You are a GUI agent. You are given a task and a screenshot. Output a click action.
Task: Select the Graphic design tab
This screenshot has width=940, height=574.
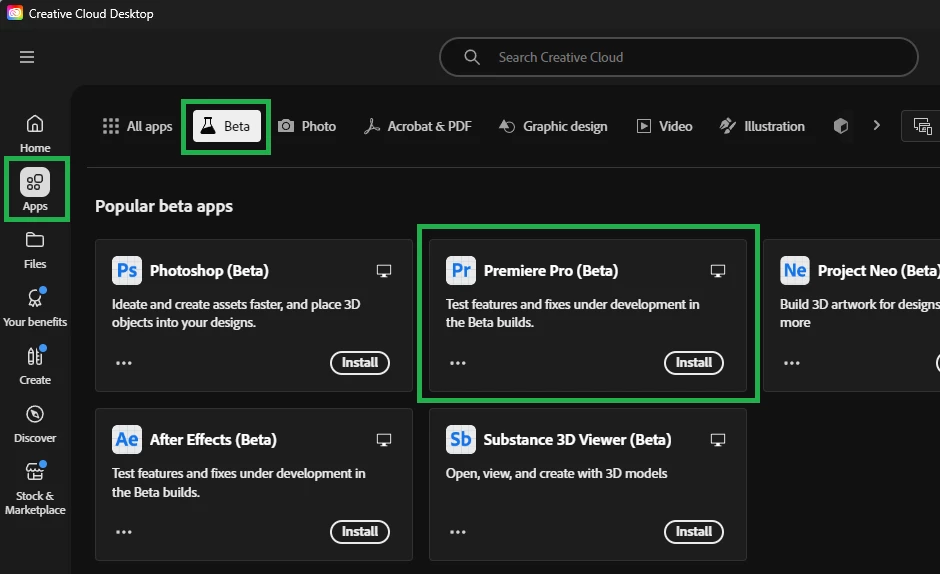553,126
